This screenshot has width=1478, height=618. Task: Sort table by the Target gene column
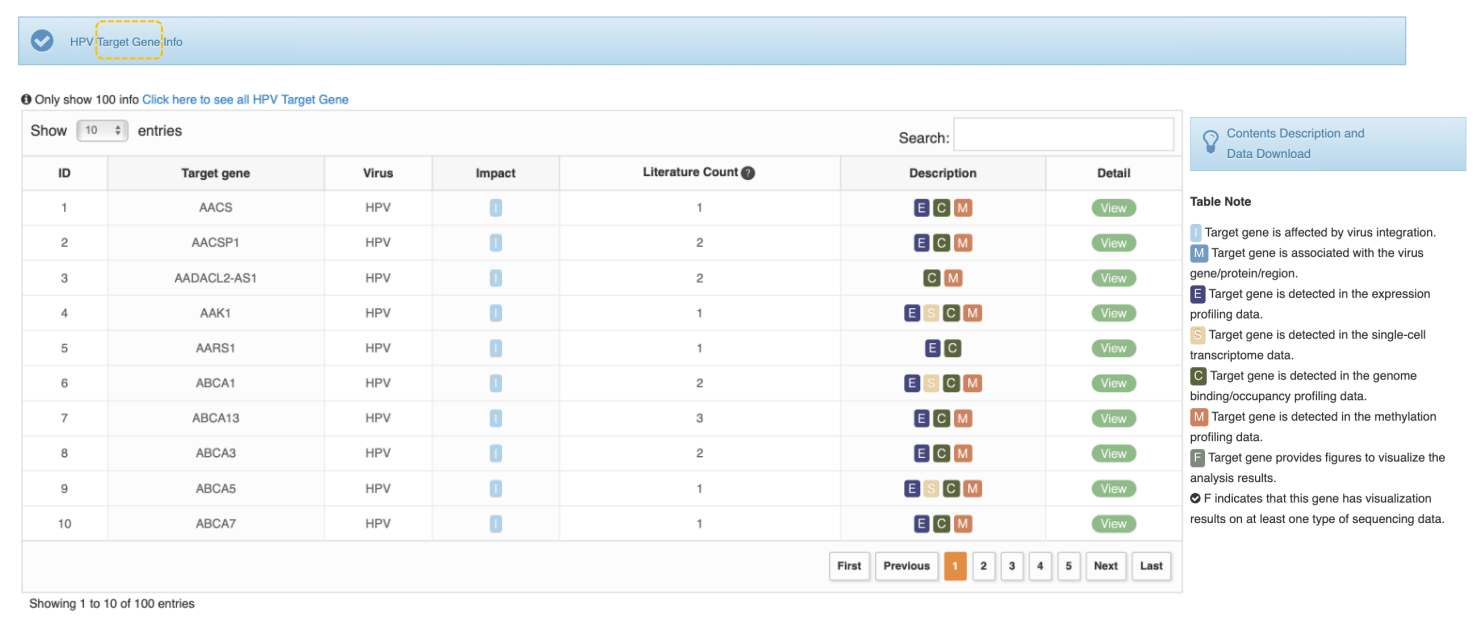[216, 173]
